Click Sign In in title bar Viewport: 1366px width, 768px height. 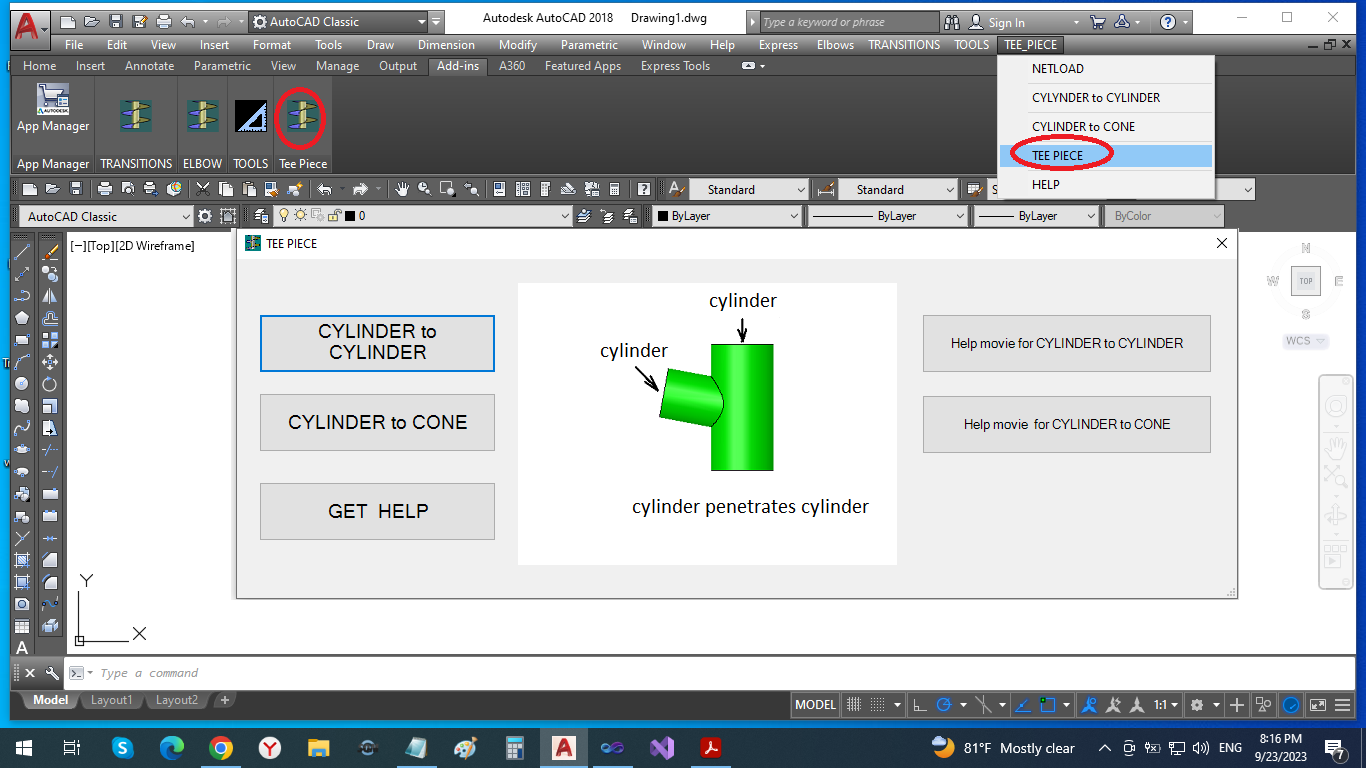[x=1006, y=22]
